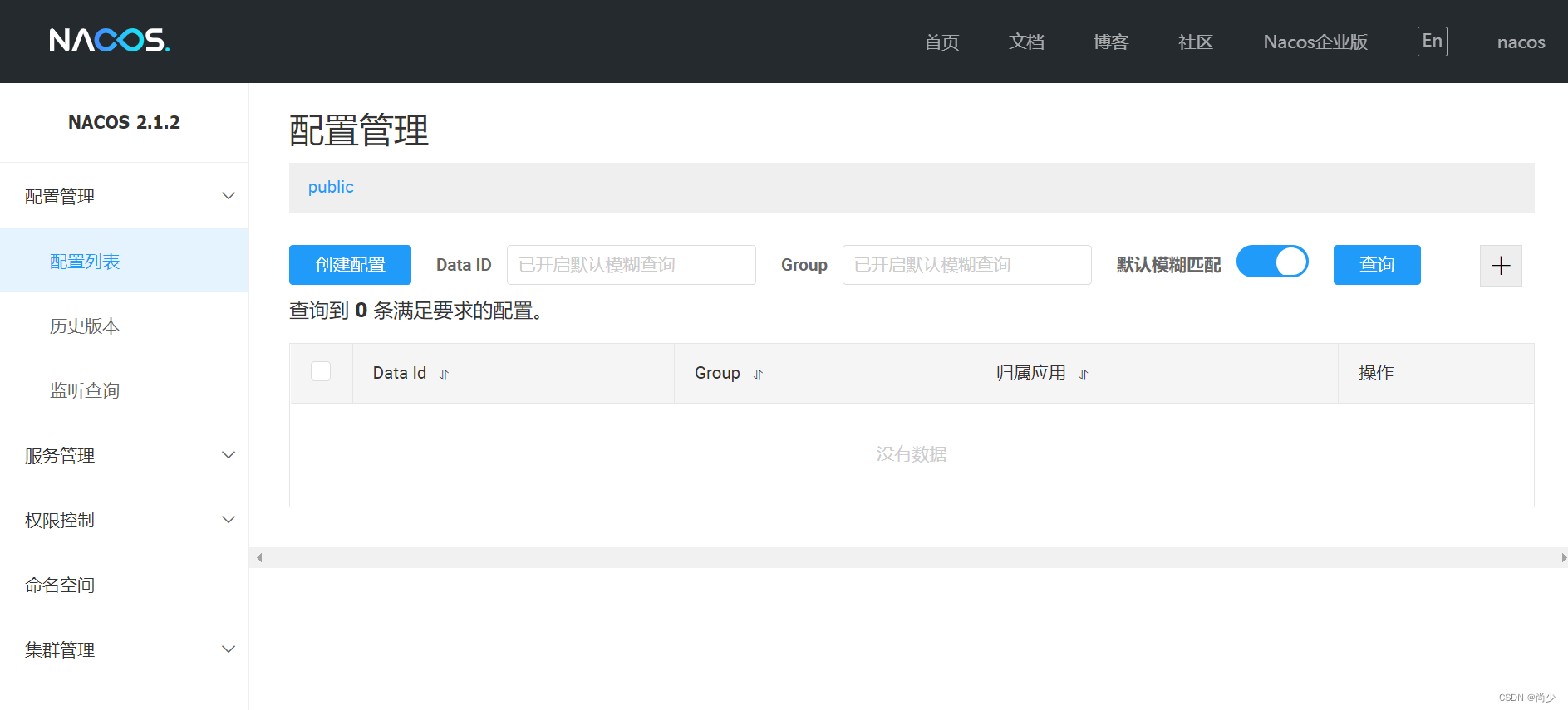1568x710 pixels.
Task: Sort by Group column icon
Action: 758,375
